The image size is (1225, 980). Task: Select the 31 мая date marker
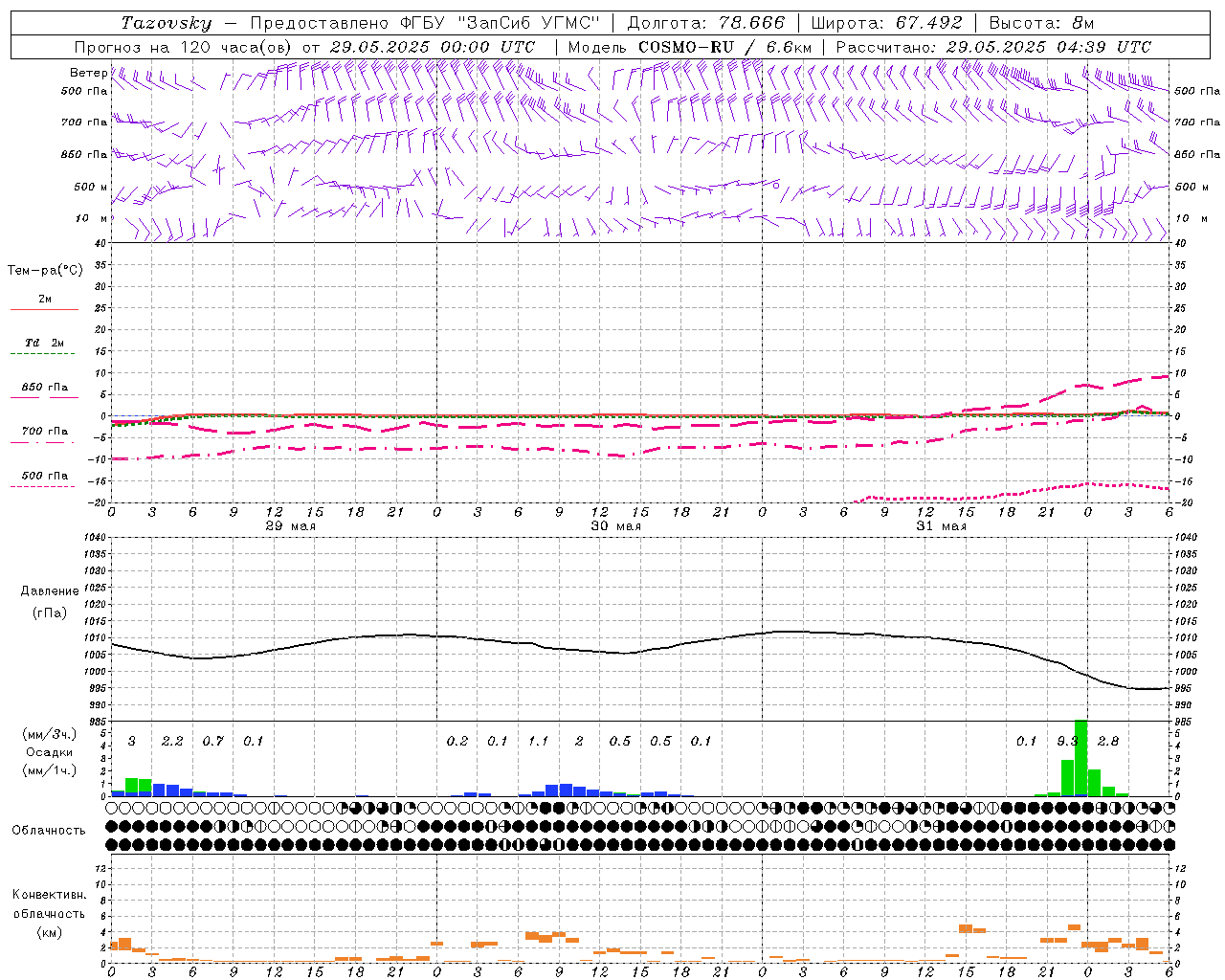tap(941, 526)
